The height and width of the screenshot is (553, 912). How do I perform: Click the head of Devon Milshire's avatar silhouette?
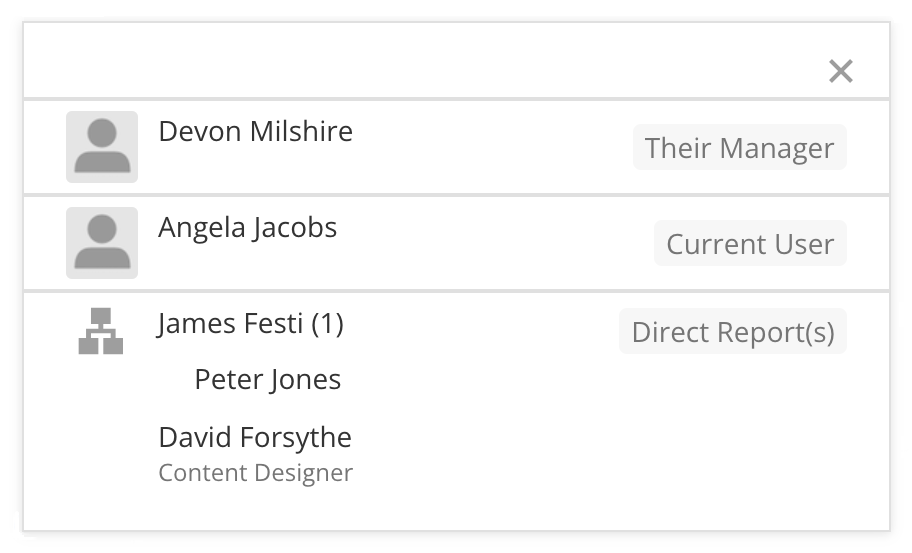(102, 133)
